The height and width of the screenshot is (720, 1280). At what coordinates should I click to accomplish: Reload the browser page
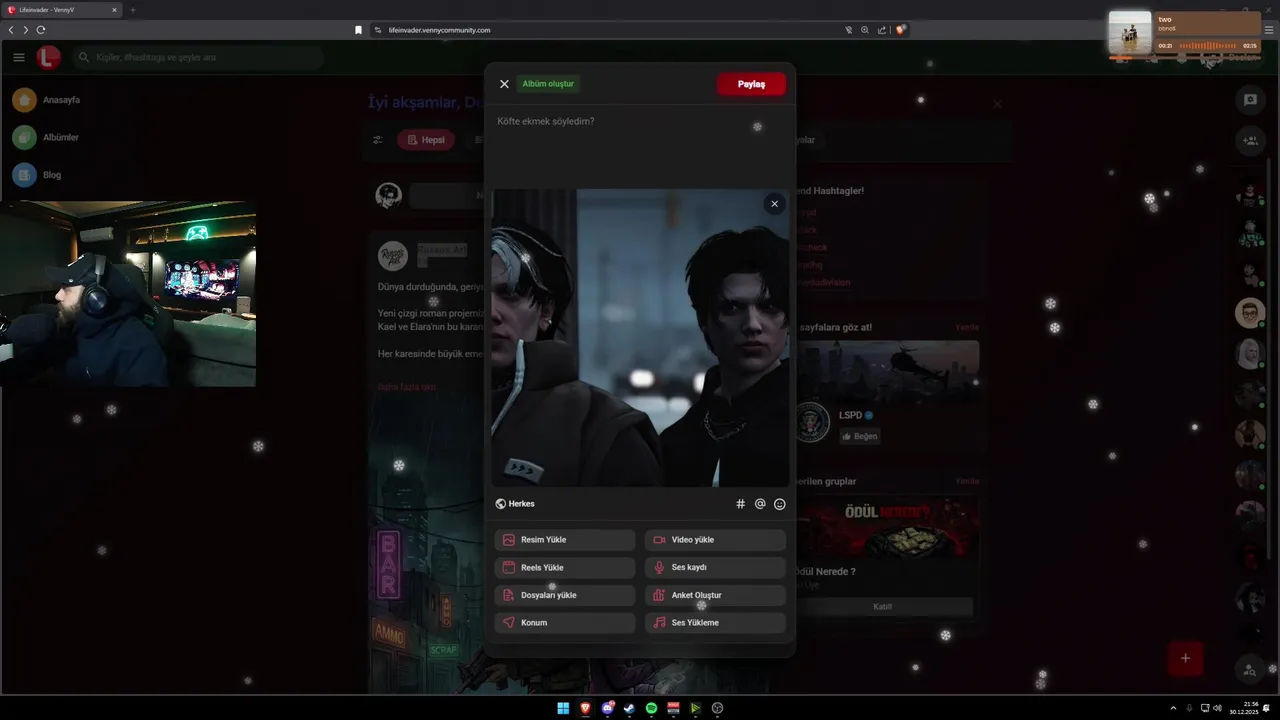pos(41,30)
